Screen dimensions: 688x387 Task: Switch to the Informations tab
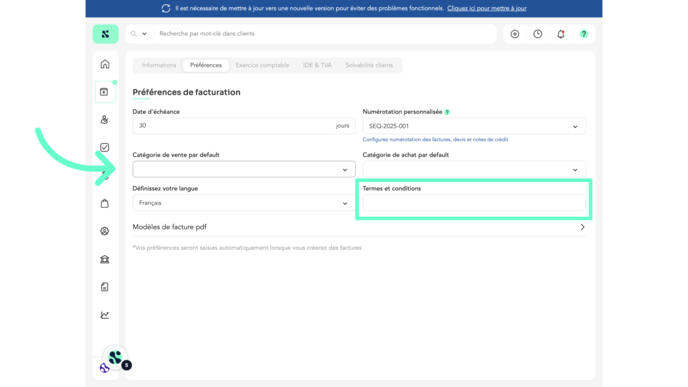[159, 65]
